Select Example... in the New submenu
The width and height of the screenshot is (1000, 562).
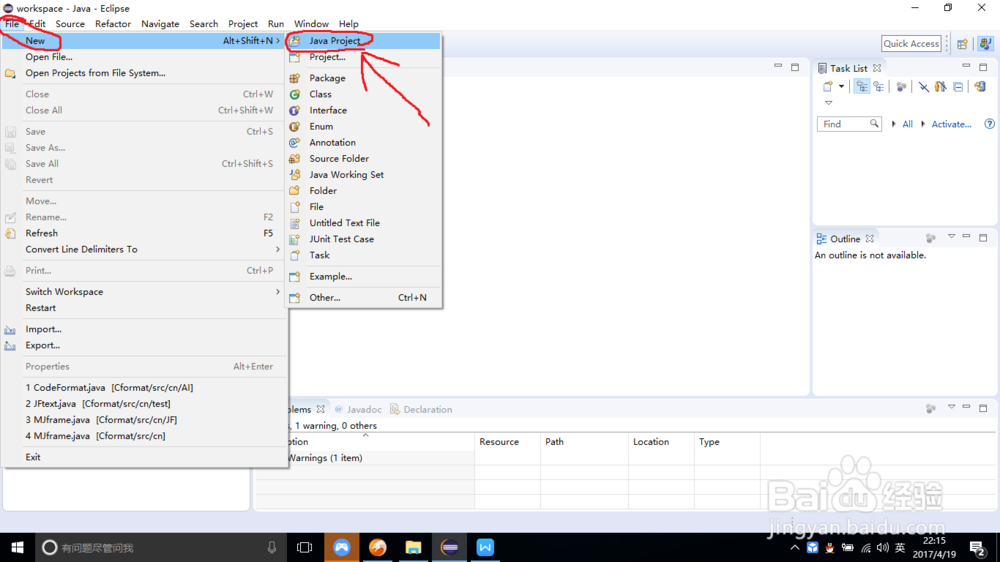363,276
